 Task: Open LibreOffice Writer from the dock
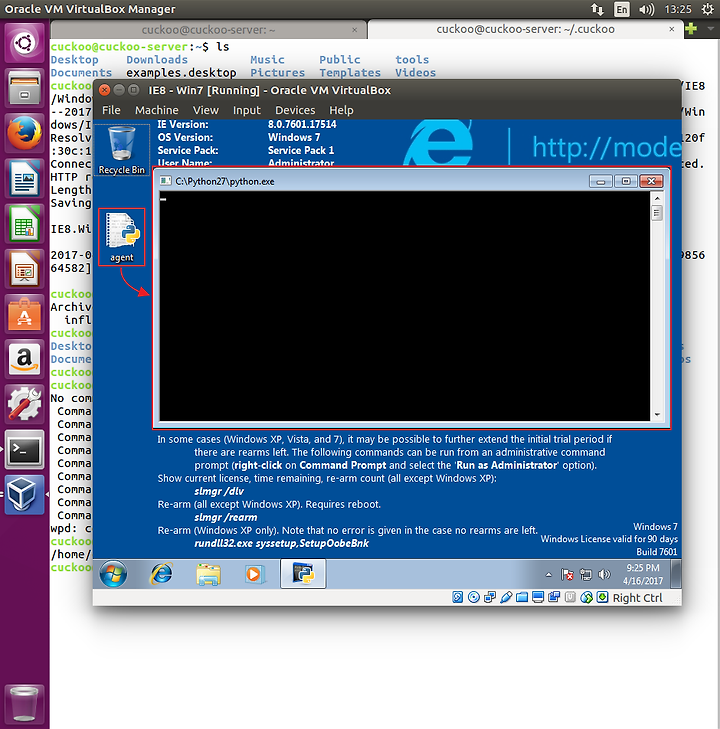click(24, 179)
